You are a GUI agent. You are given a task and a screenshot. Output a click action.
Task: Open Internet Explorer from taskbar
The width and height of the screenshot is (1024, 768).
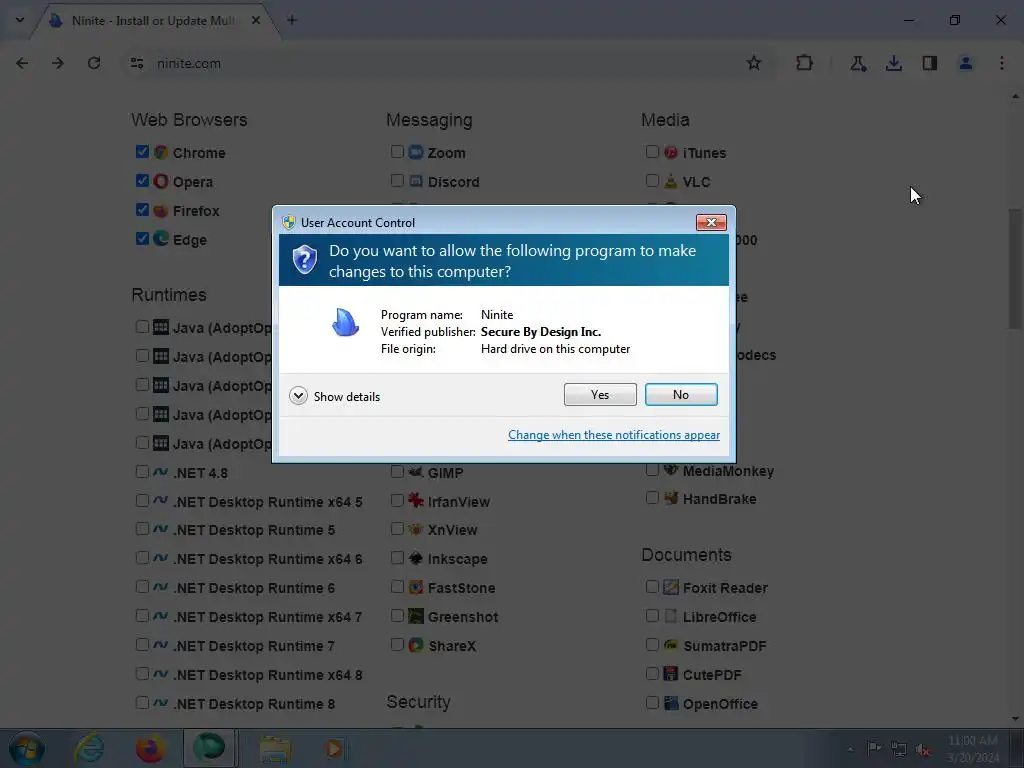point(89,748)
